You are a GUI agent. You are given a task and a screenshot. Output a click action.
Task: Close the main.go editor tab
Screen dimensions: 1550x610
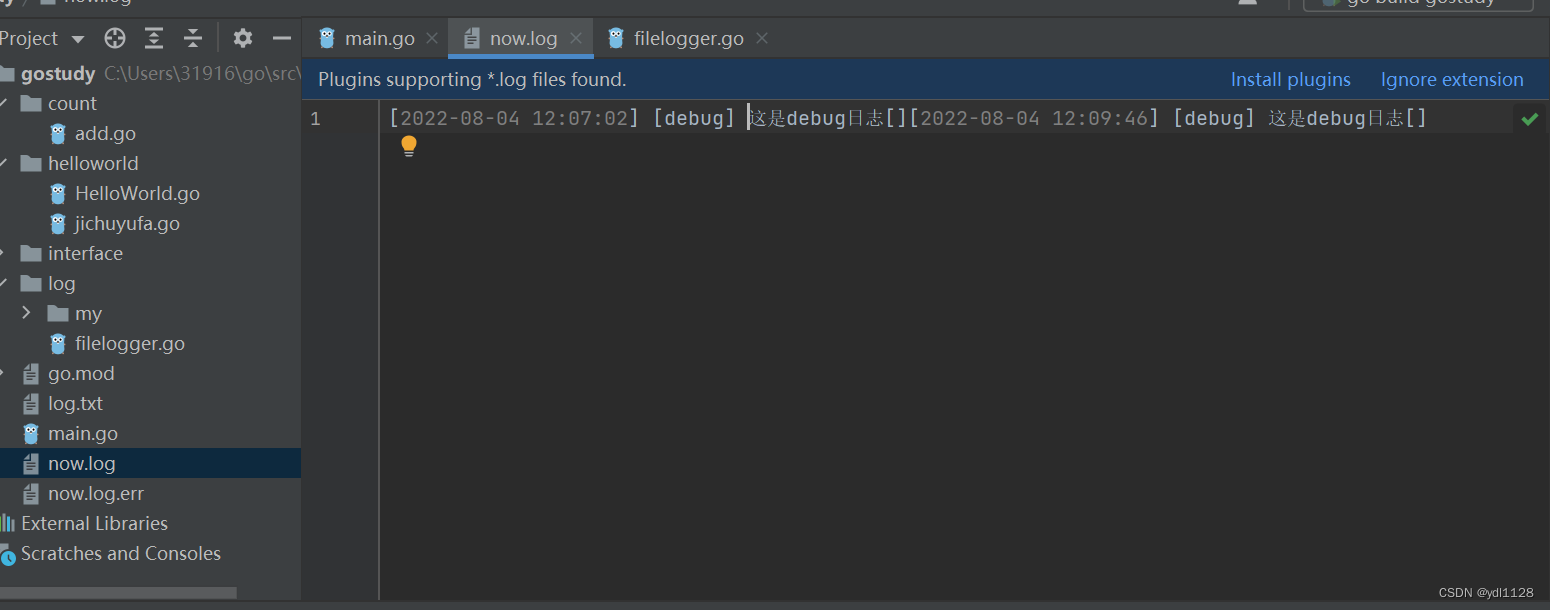432,38
